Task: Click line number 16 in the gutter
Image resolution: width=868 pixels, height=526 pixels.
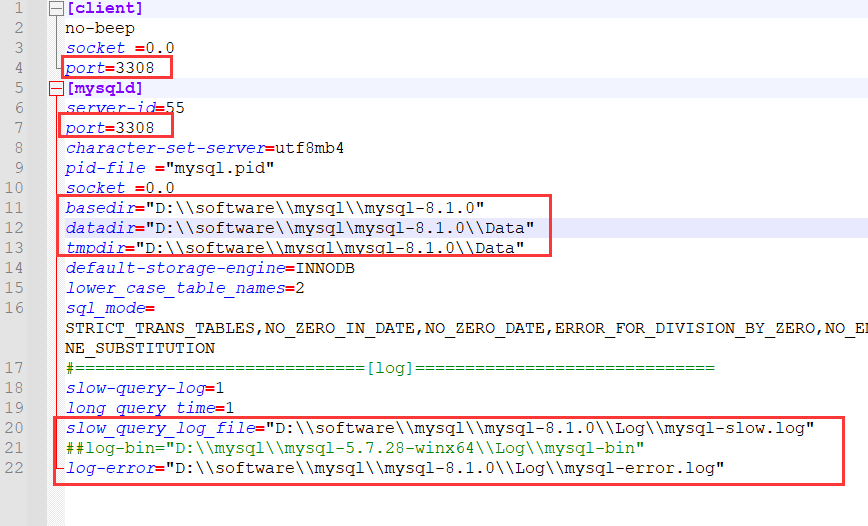Action: click(x=14, y=308)
